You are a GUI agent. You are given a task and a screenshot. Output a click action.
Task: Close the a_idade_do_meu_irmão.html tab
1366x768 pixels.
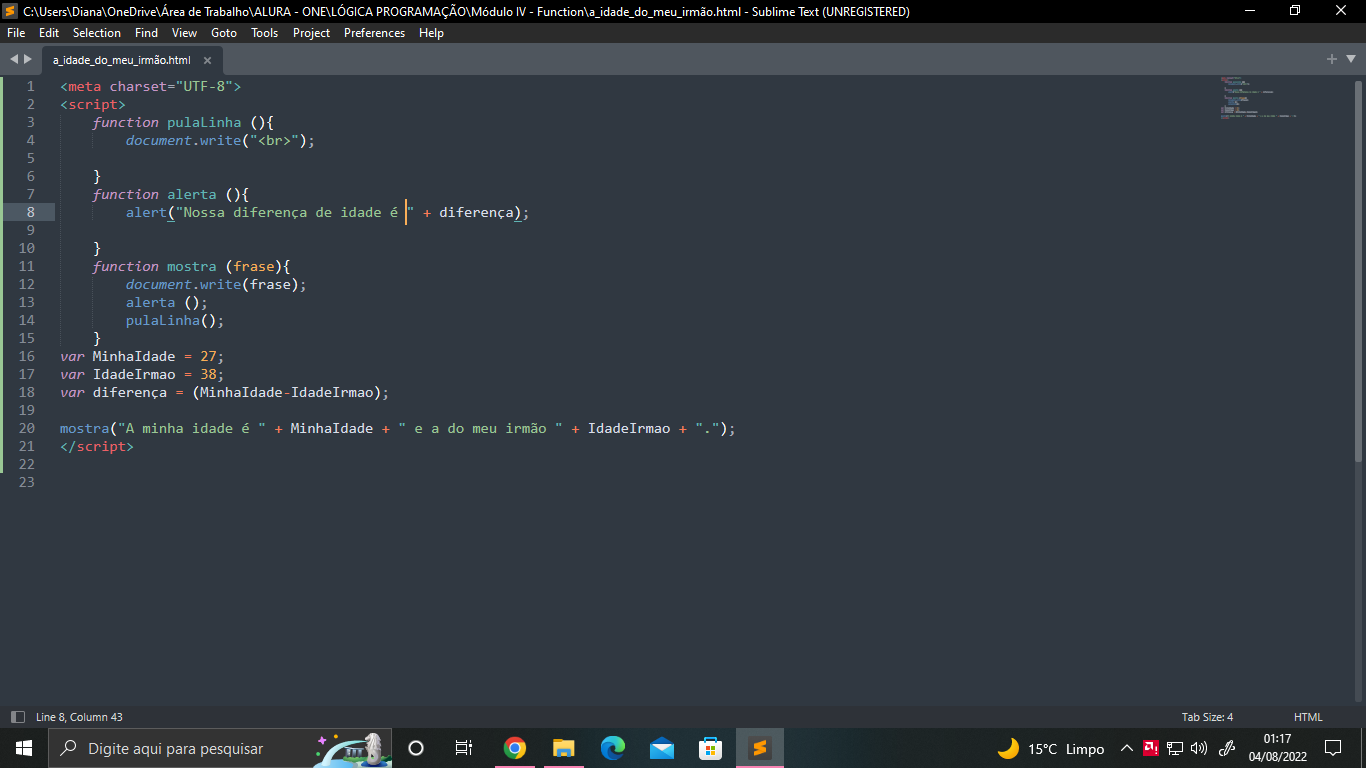(x=208, y=60)
